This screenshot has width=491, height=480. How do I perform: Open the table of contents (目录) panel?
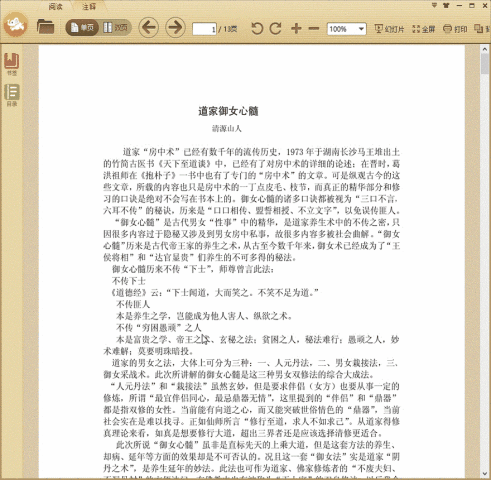point(12,95)
